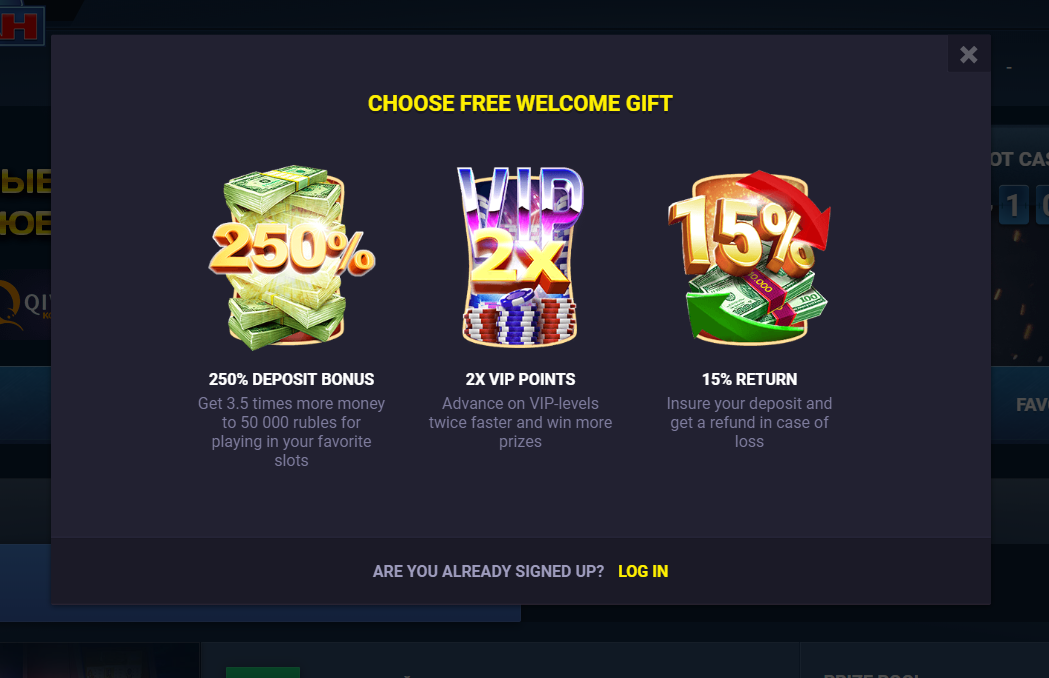The height and width of the screenshot is (678, 1049).
Task: Click the 'Insure your deposit' description
Action: [749, 422]
